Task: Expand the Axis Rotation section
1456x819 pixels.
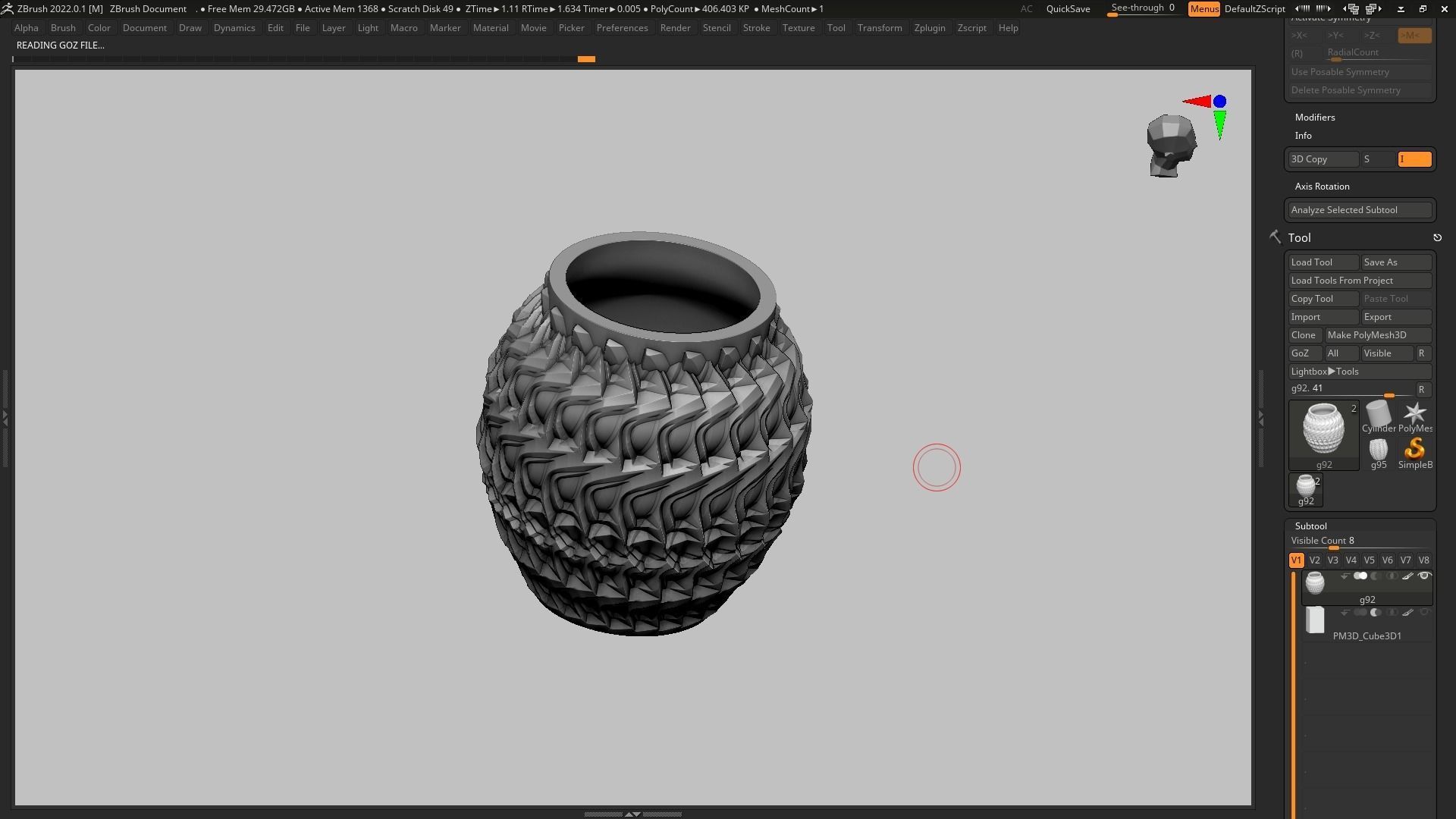Action: (x=1322, y=187)
